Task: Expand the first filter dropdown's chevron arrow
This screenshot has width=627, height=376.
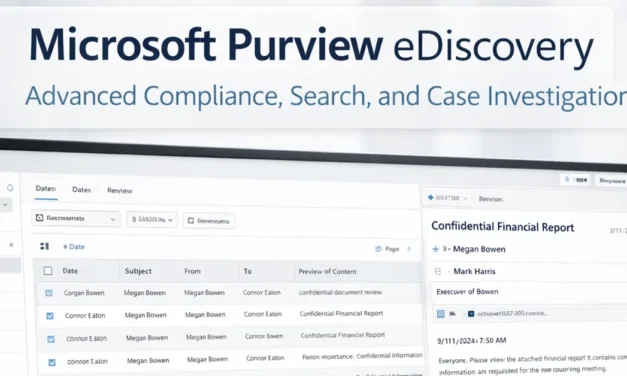Action: pyautogui.click(x=113, y=219)
